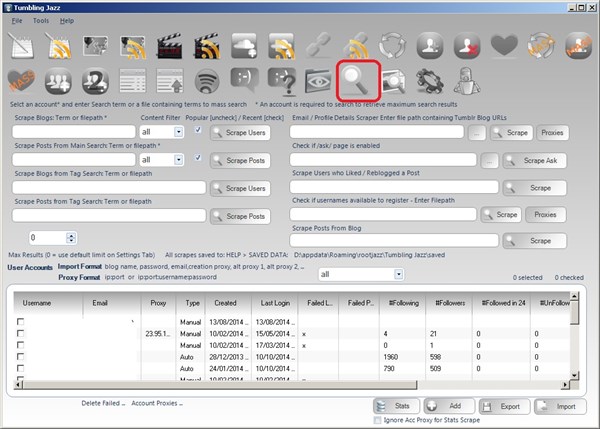
Task: Click the MASS heart icon
Action: point(21,80)
